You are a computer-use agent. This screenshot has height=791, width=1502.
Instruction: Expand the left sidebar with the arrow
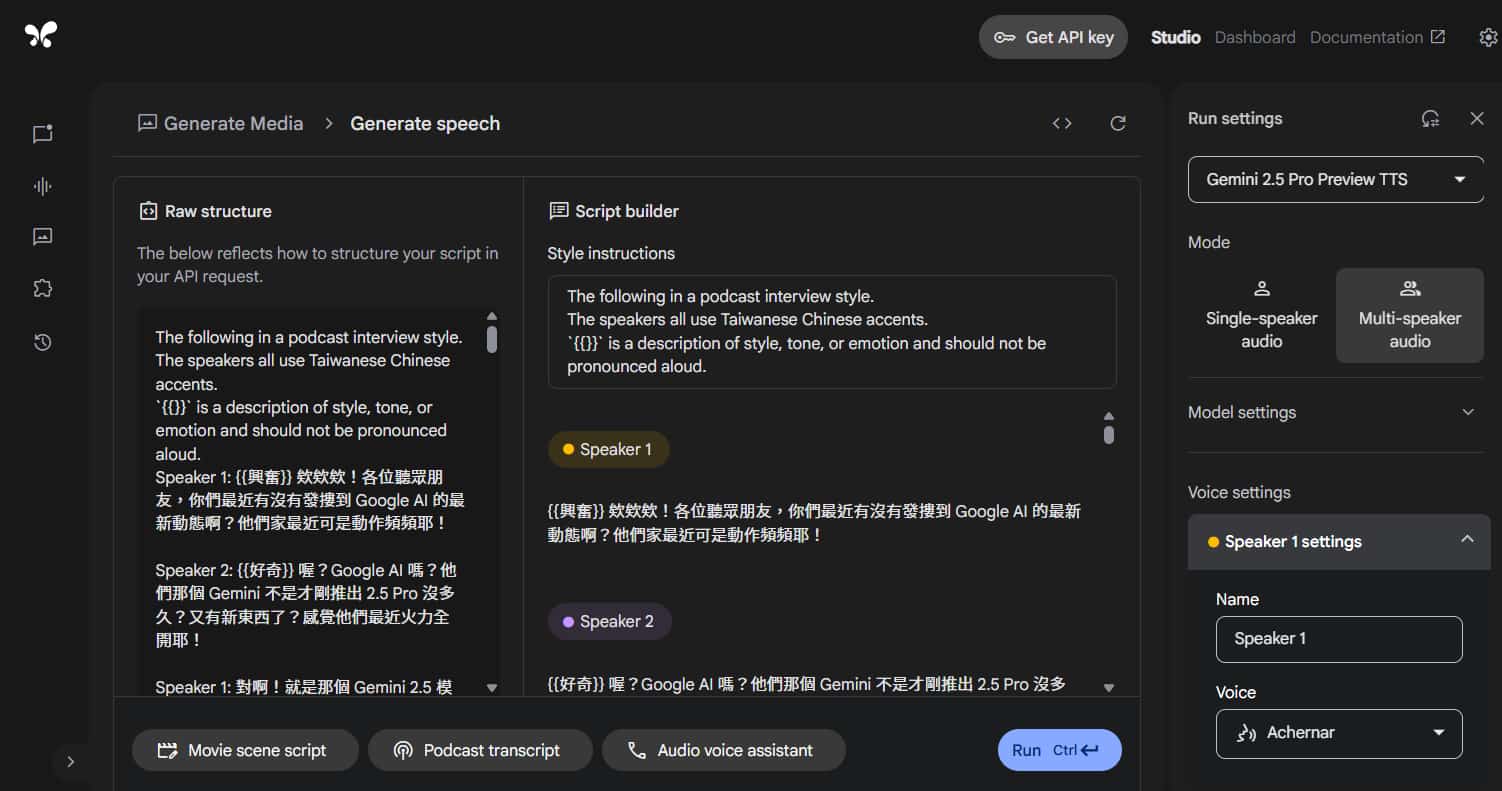pyautogui.click(x=70, y=761)
